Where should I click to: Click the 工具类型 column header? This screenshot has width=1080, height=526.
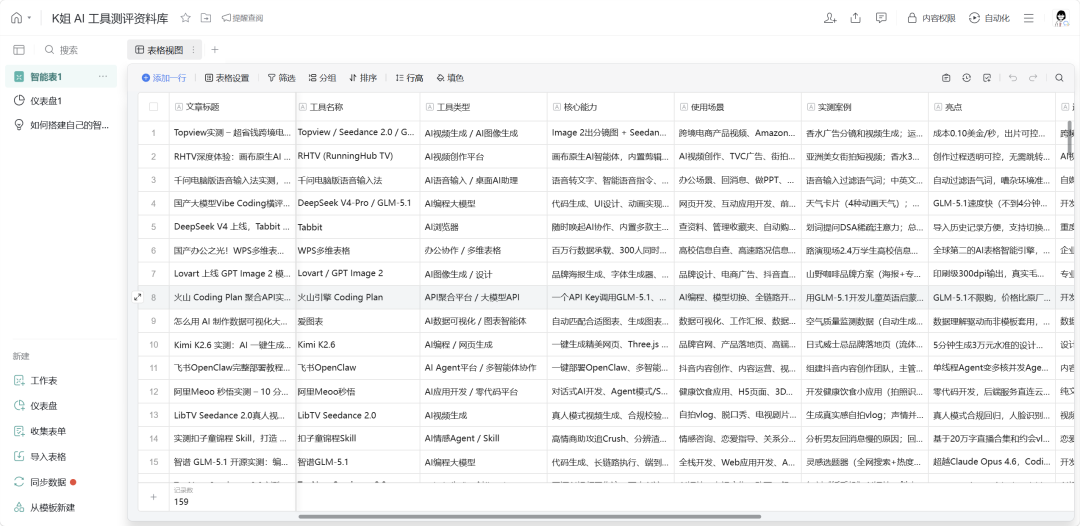(x=483, y=107)
